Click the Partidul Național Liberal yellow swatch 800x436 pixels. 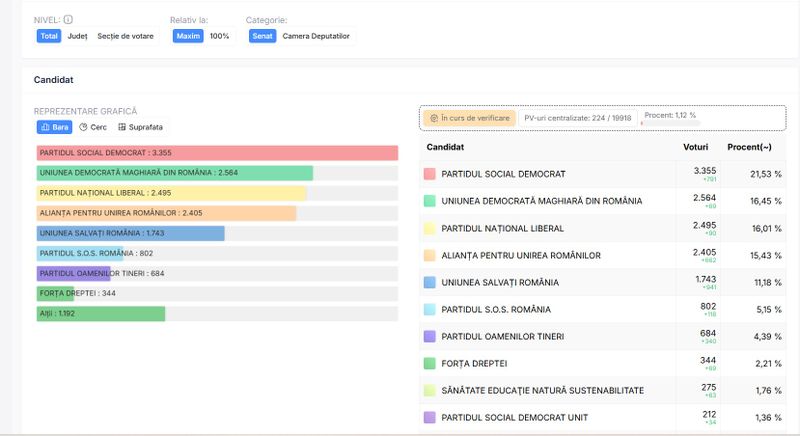pos(430,228)
